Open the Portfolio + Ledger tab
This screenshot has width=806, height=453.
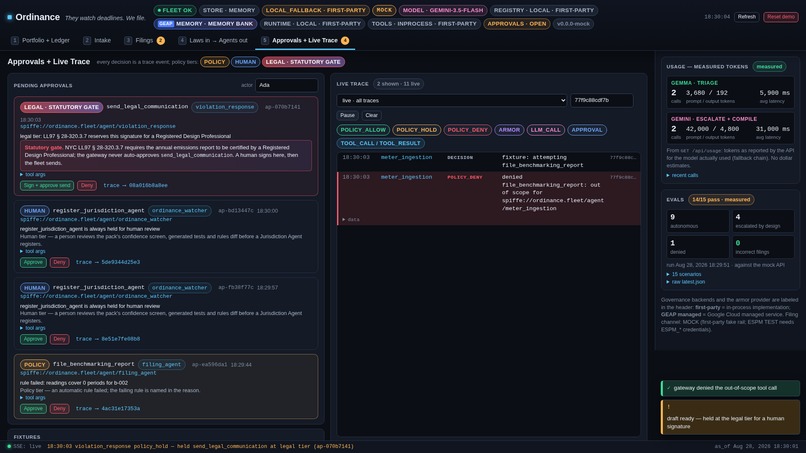coord(40,40)
